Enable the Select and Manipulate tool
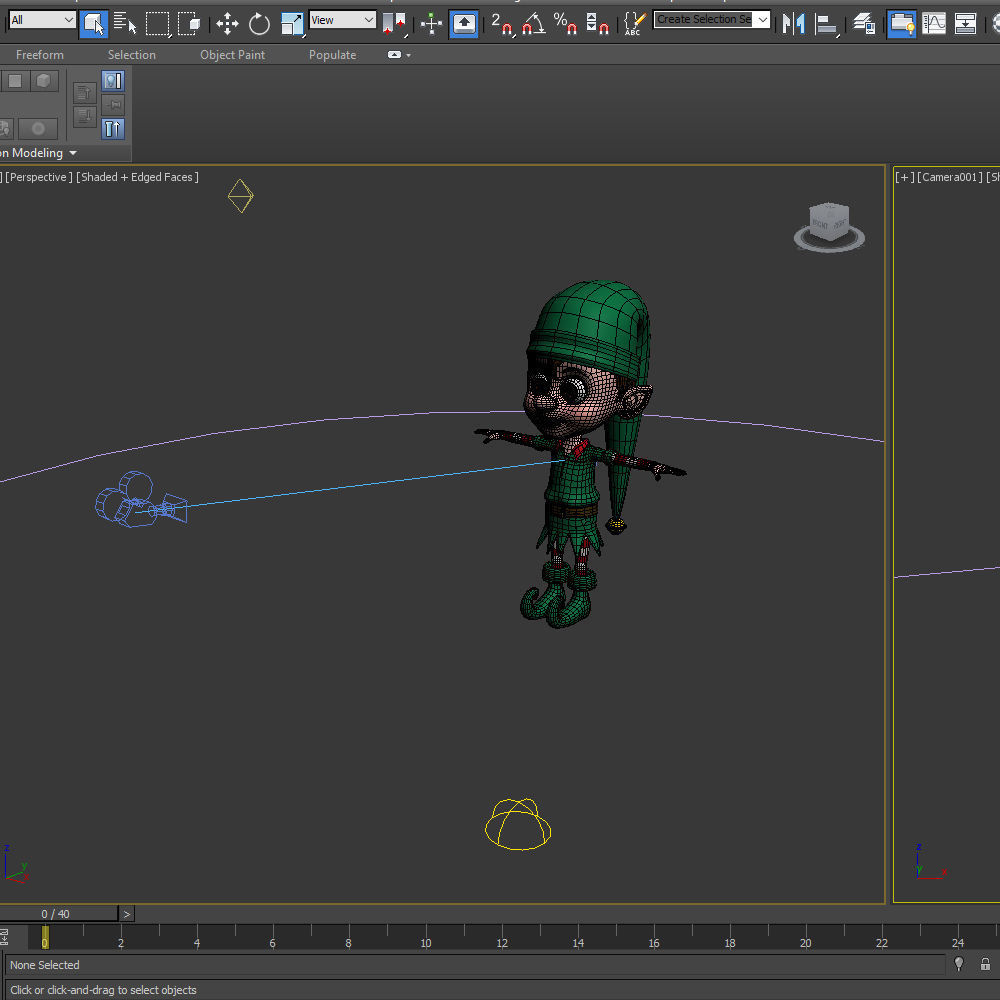The height and width of the screenshot is (1000, 1000). (x=431, y=24)
